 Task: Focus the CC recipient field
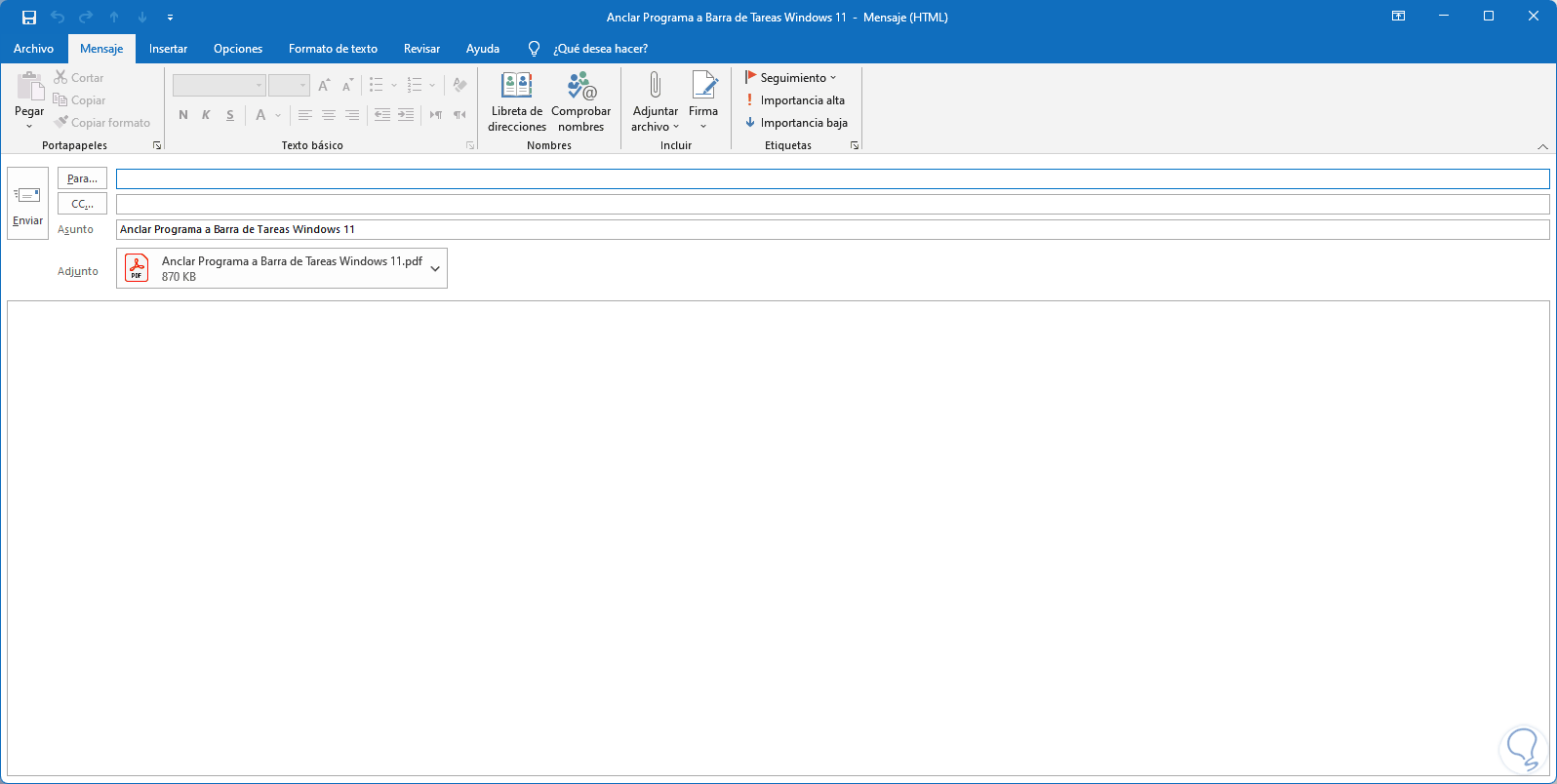click(832, 204)
